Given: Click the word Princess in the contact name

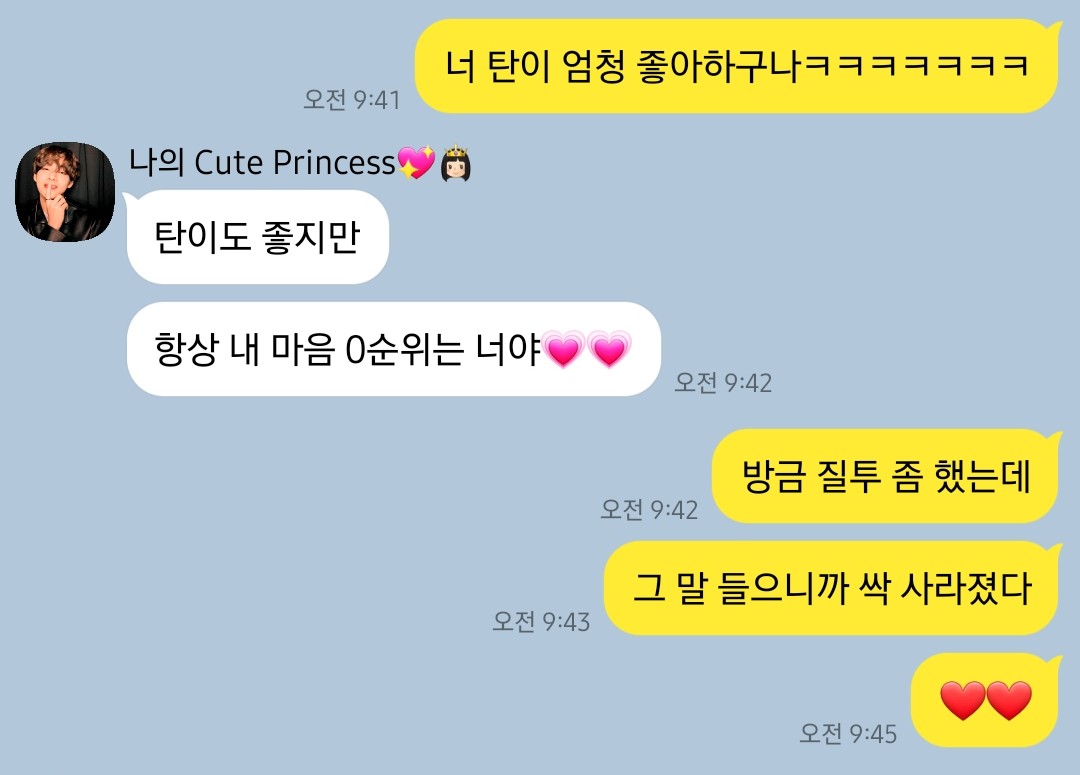Looking at the screenshot, I should (334, 163).
